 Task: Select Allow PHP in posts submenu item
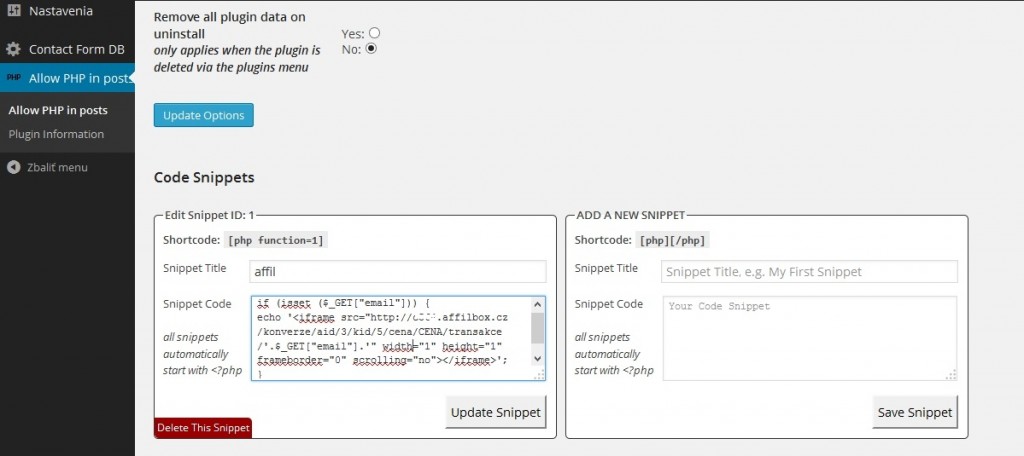pyautogui.click(x=58, y=110)
